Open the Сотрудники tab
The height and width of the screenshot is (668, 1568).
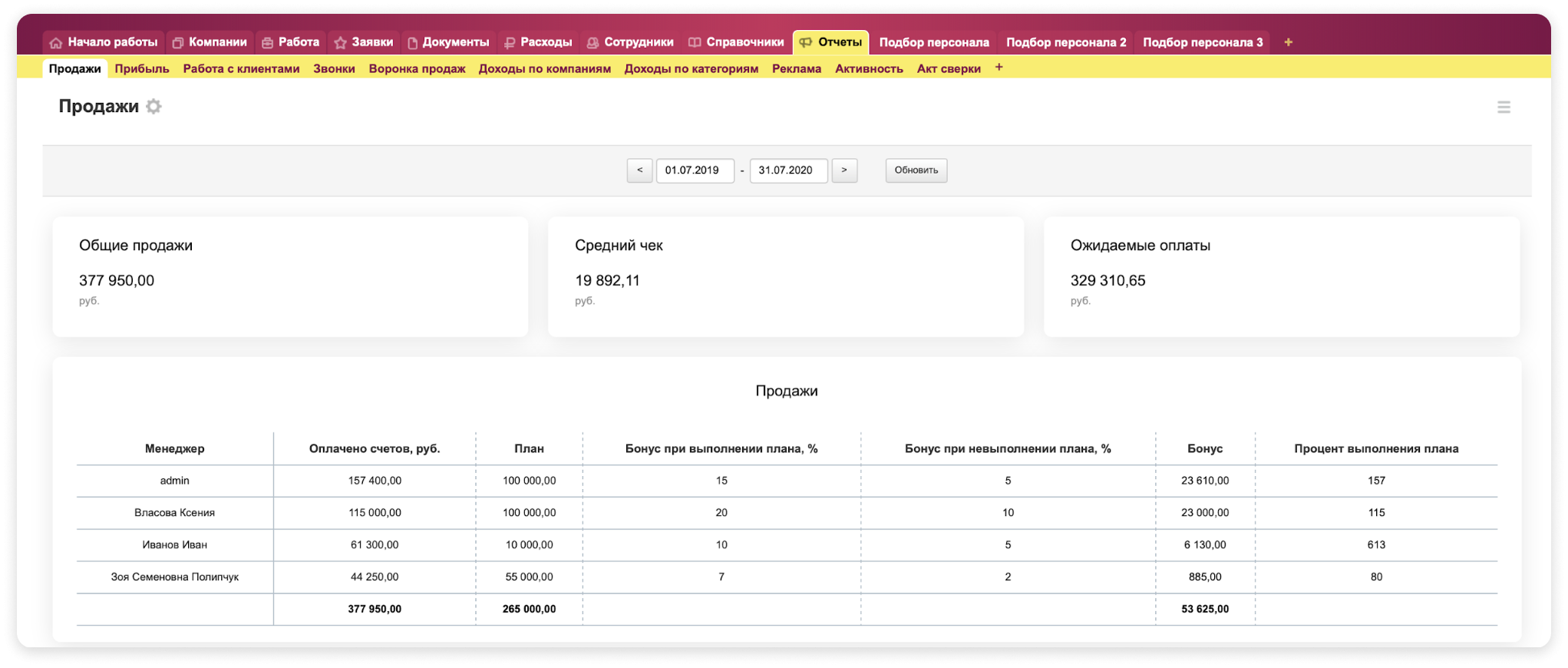coord(630,42)
